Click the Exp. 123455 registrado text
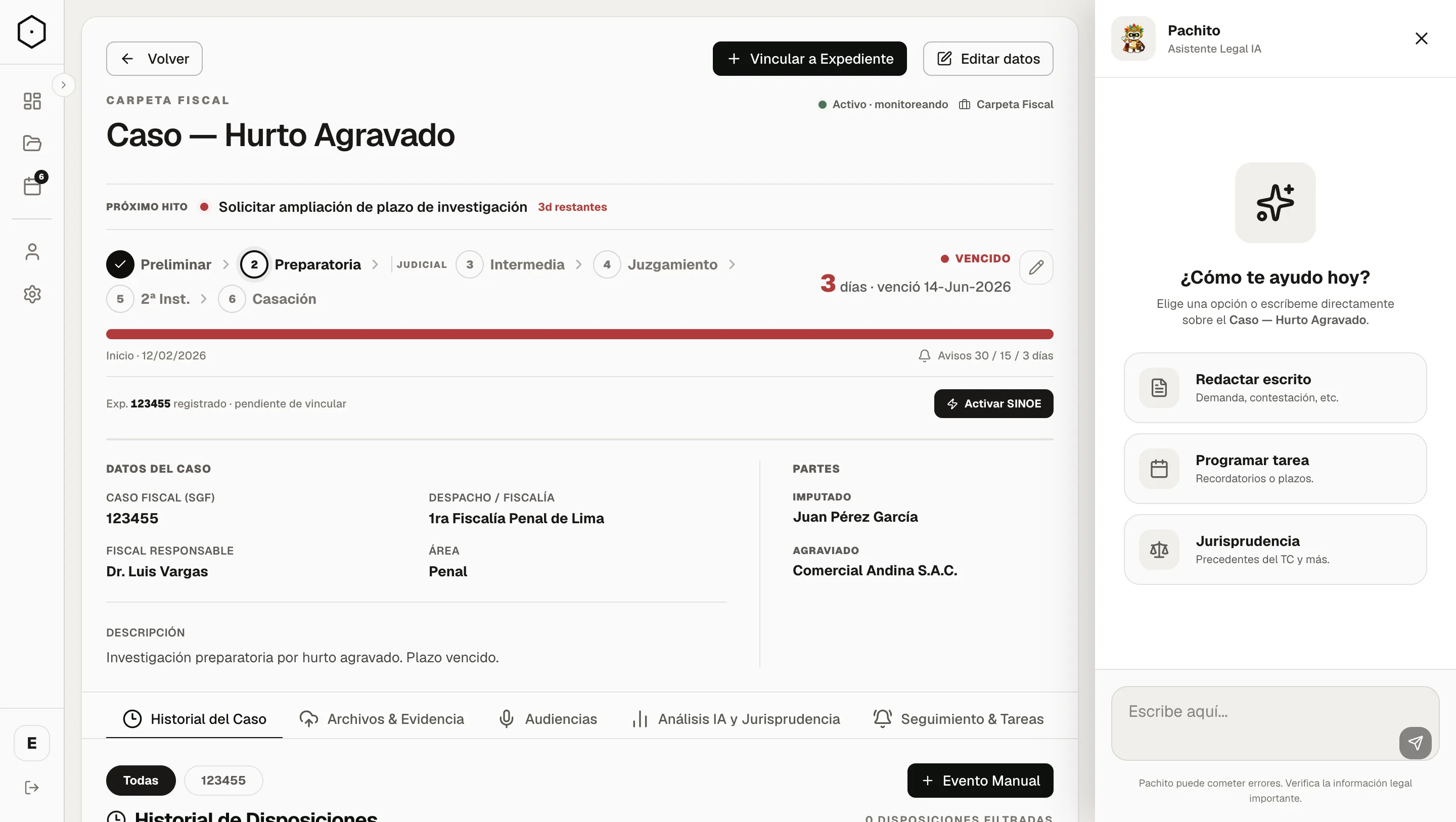The image size is (1456, 822). click(x=226, y=403)
